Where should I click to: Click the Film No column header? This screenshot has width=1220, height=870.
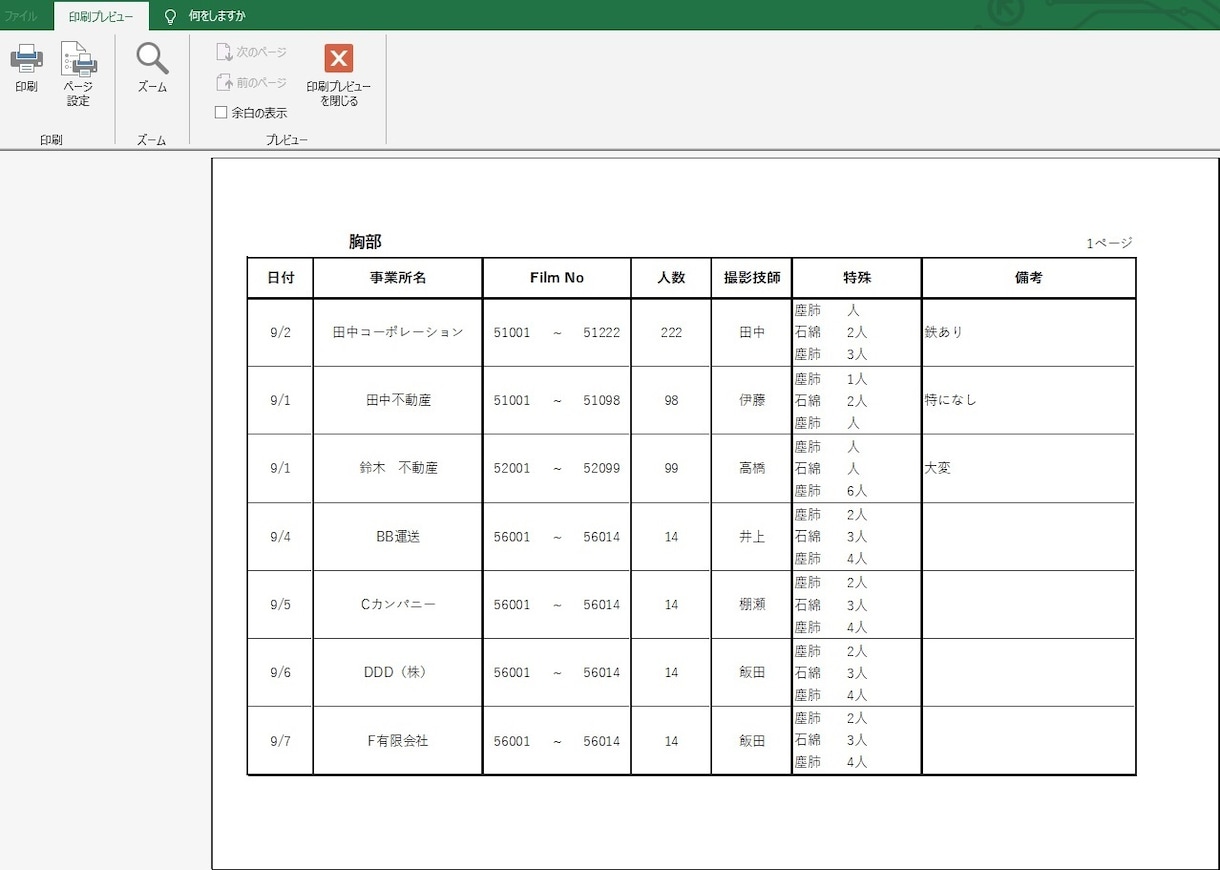(x=557, y=278)
